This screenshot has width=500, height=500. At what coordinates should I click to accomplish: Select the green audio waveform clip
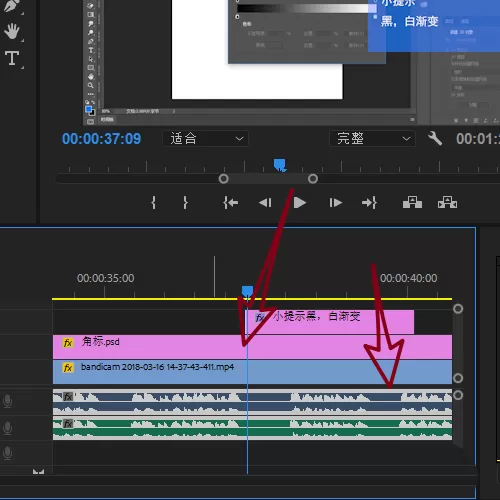252,428
